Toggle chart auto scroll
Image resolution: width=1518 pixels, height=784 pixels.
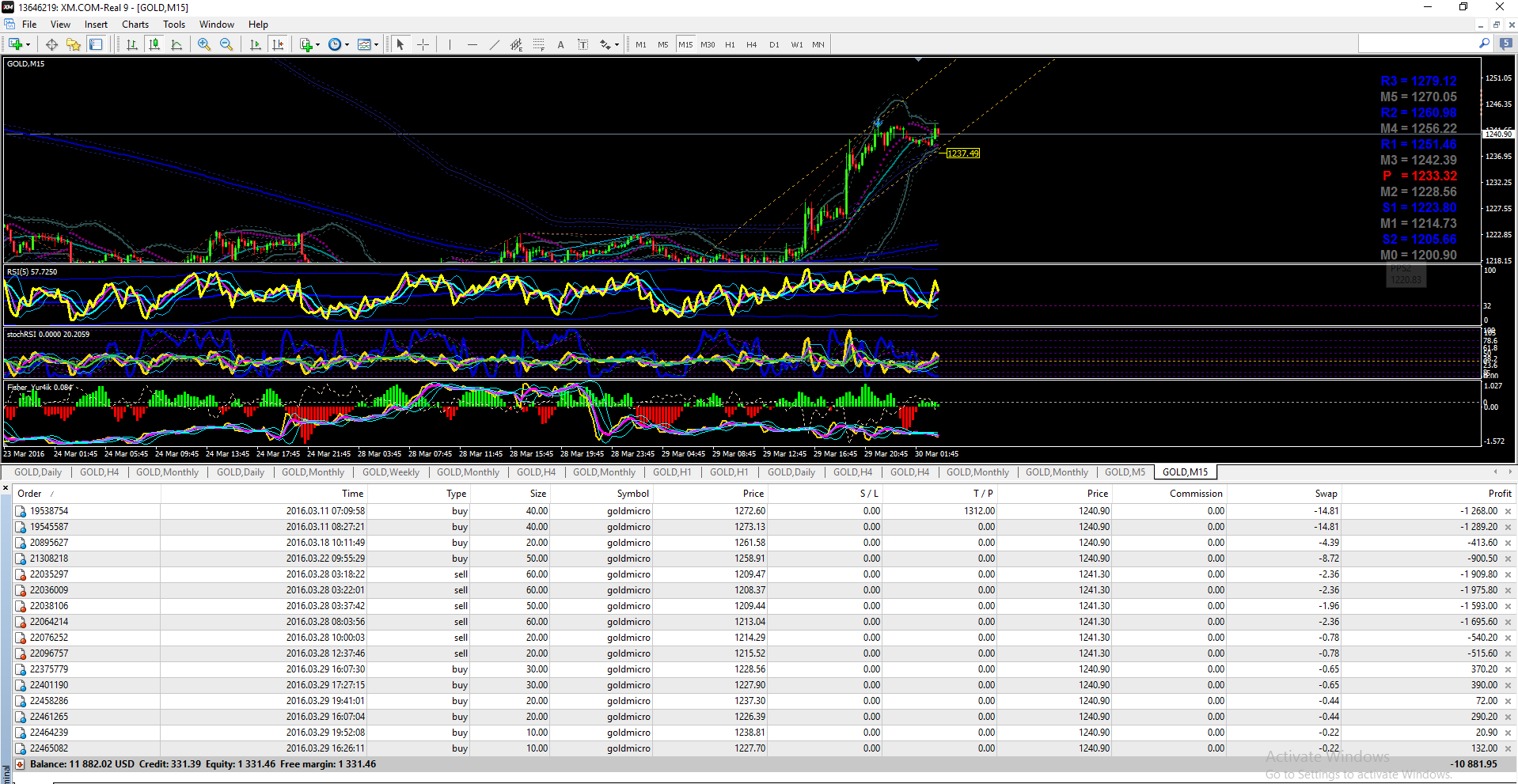(x=255, y=44)
